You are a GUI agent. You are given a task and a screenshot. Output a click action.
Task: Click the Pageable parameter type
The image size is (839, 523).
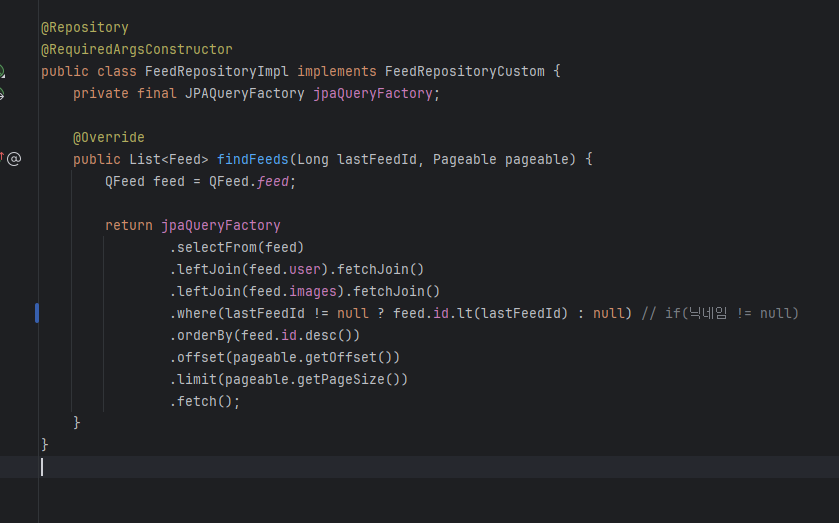coord(464,160)
